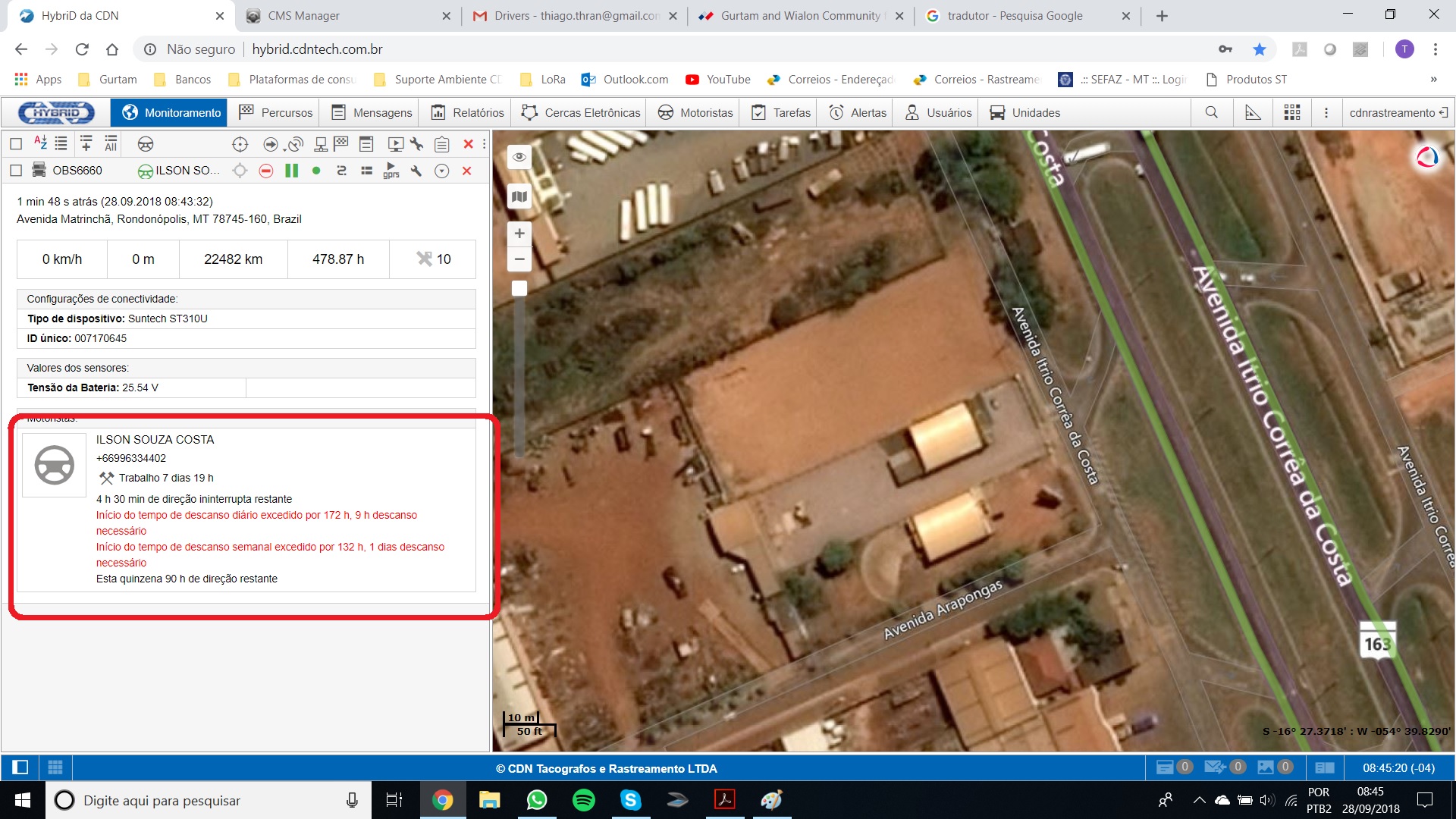
Task: Open the OBS6660 circled dropdown arrow
Action: [441, 171]
